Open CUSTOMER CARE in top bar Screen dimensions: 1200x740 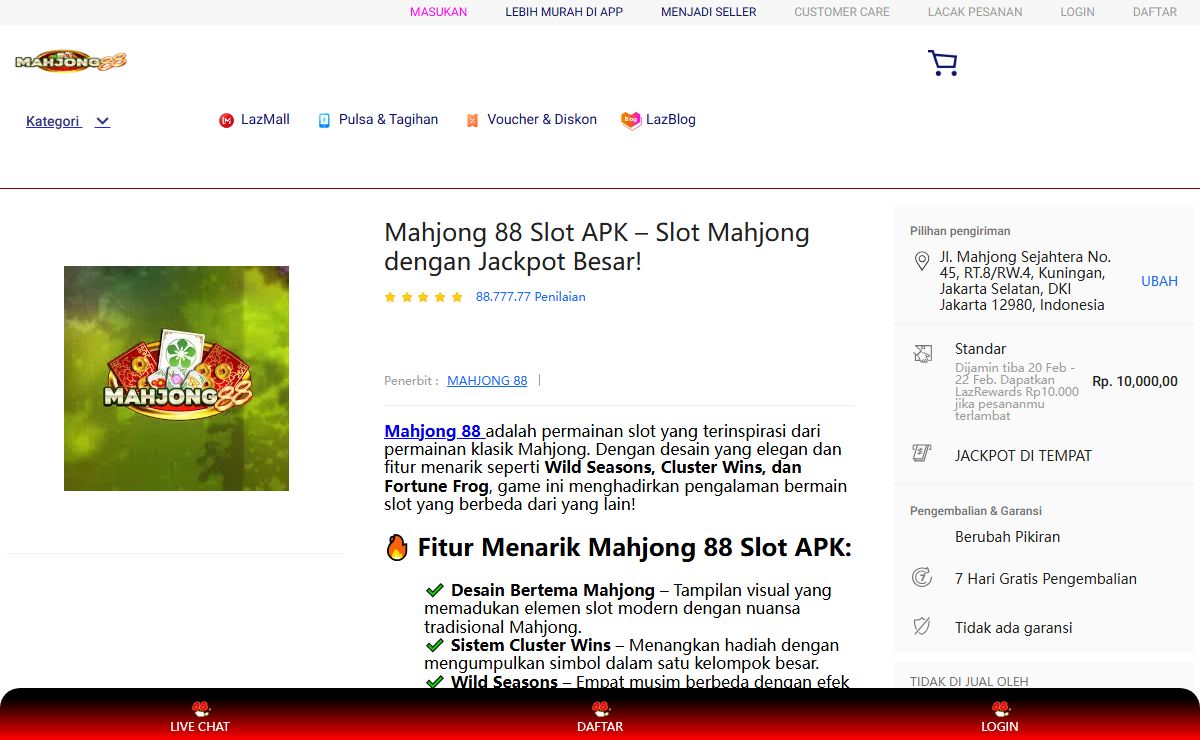842,12
